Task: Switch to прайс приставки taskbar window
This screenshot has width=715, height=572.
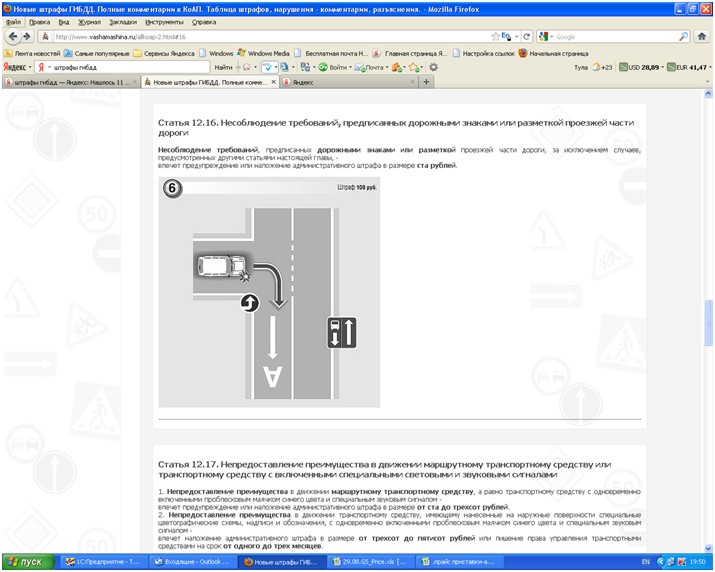Action: (x=458, y=562)
